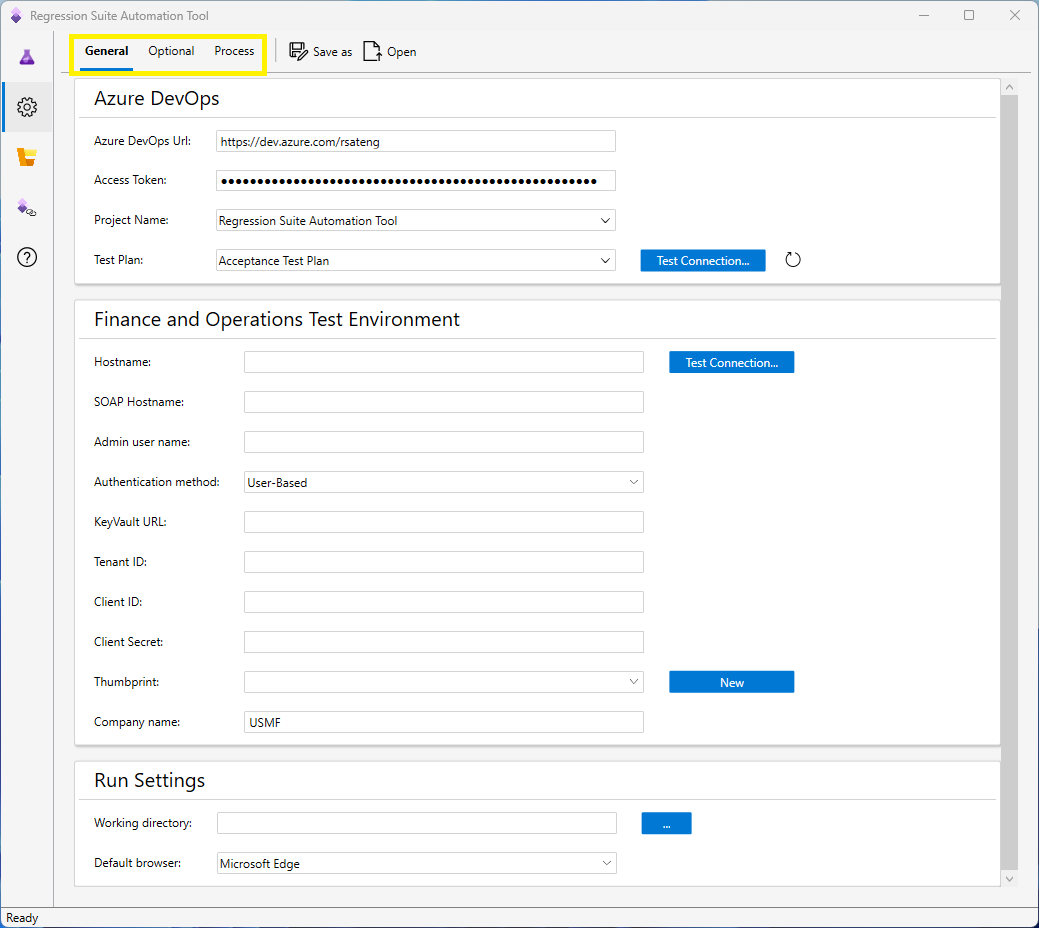Browse for a working directory

tap(666, 822)
